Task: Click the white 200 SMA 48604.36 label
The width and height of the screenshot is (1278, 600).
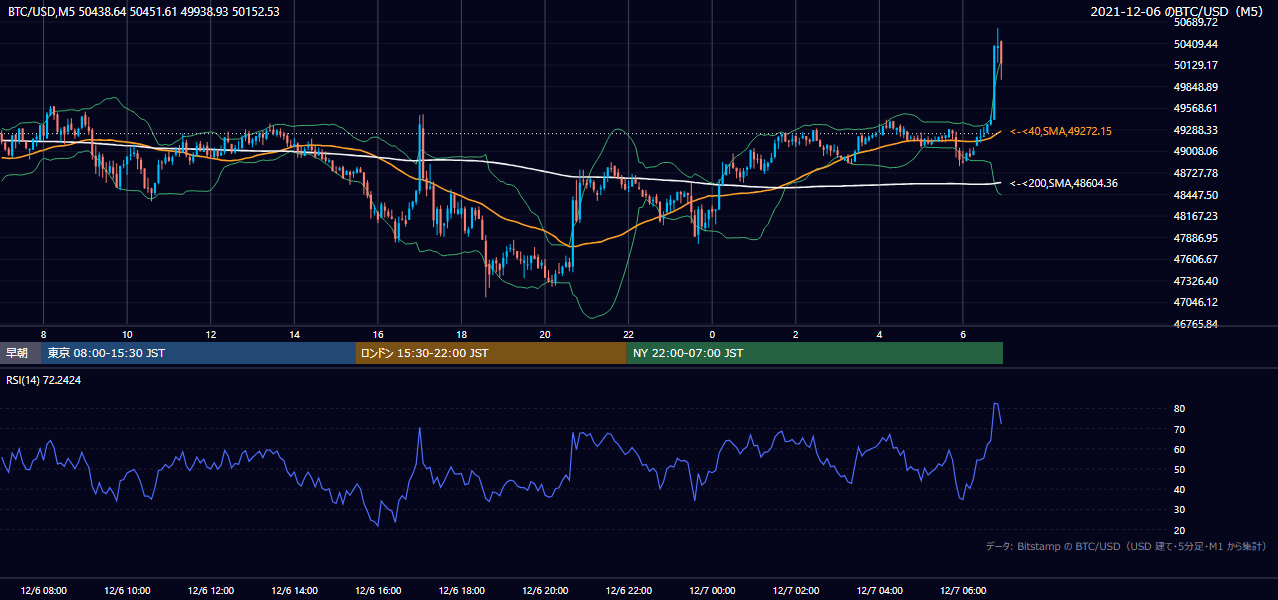Action: (x=1063, y=183)
